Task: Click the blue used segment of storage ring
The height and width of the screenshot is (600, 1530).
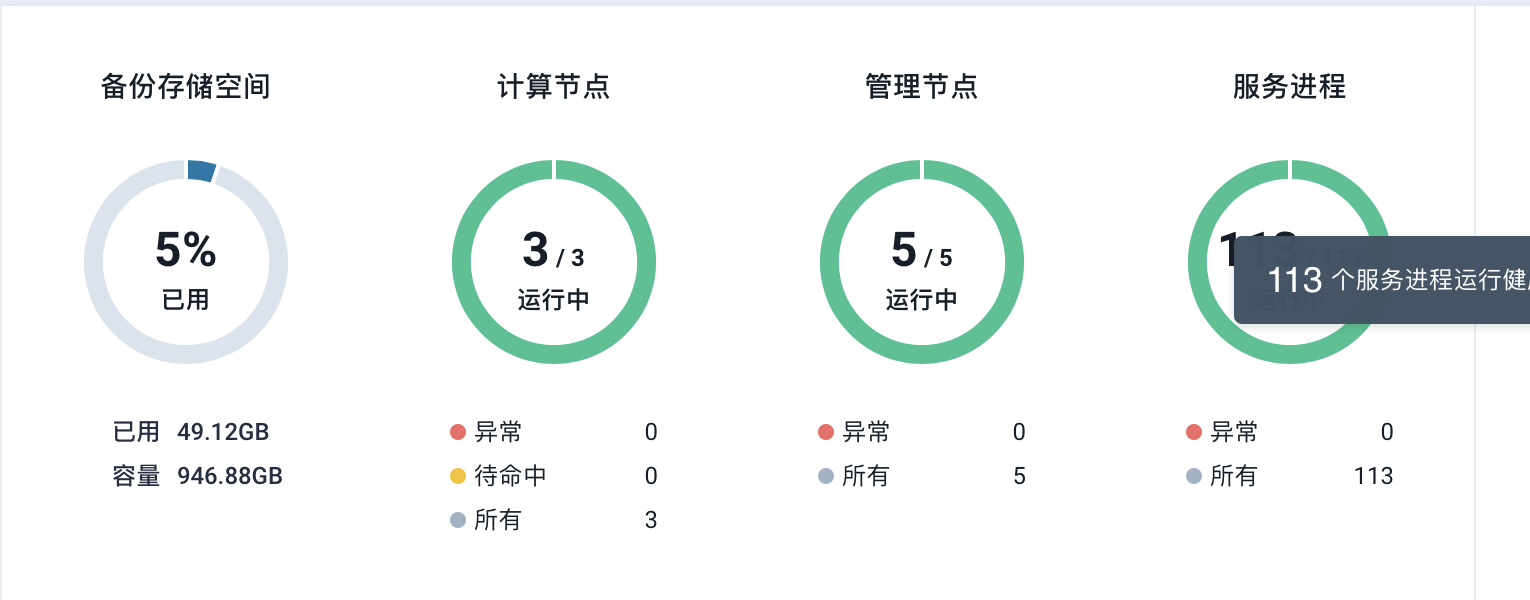Action: pyautogui.click(x=201, y=170)
